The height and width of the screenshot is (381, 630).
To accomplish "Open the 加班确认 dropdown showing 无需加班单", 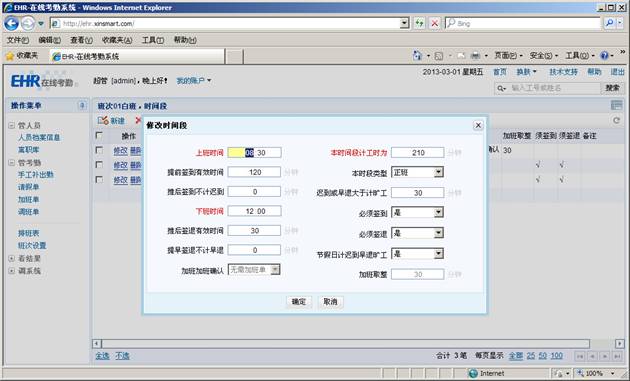I will click(275, 270).
